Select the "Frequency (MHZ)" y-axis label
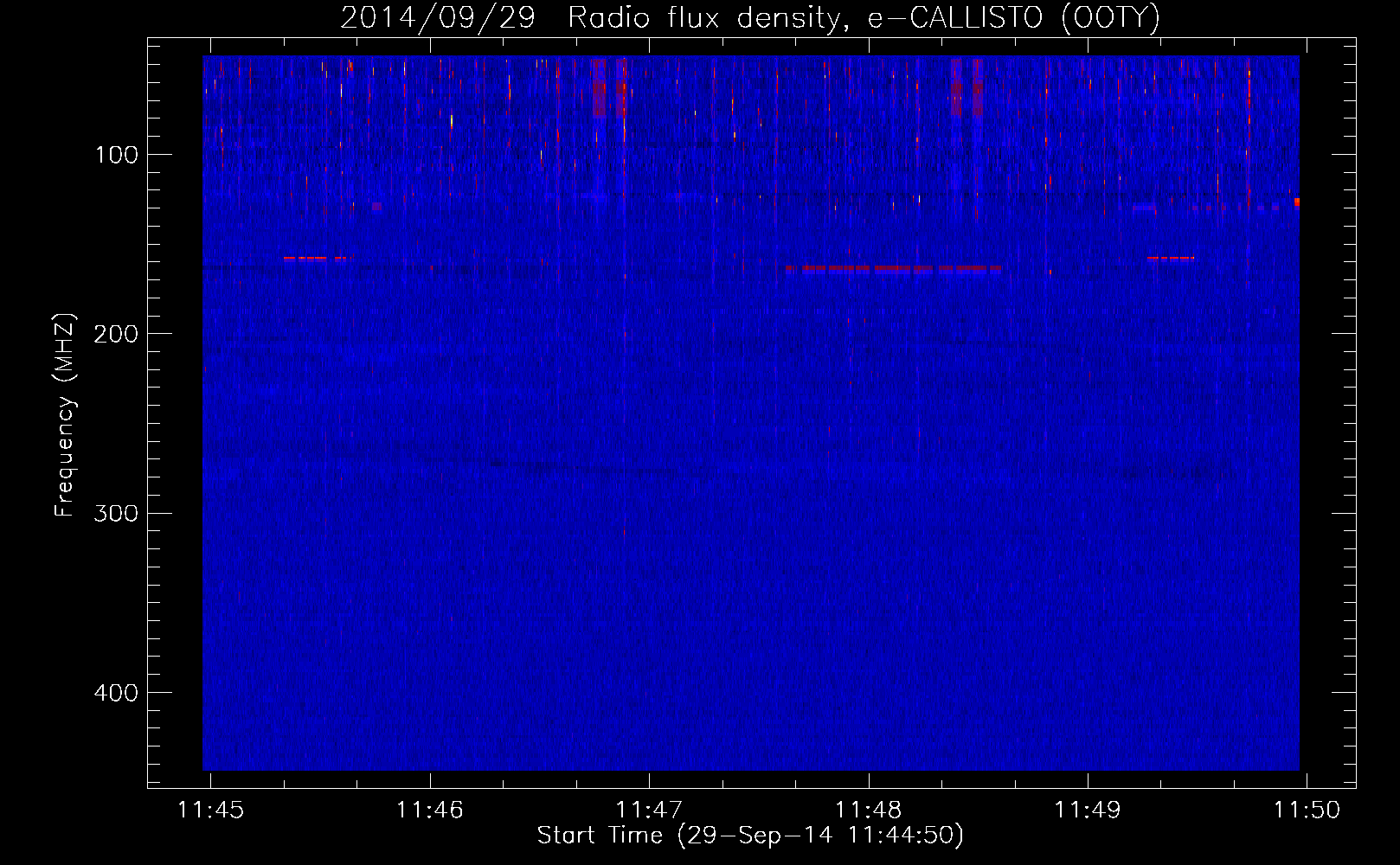 click(x=65, y=415)
